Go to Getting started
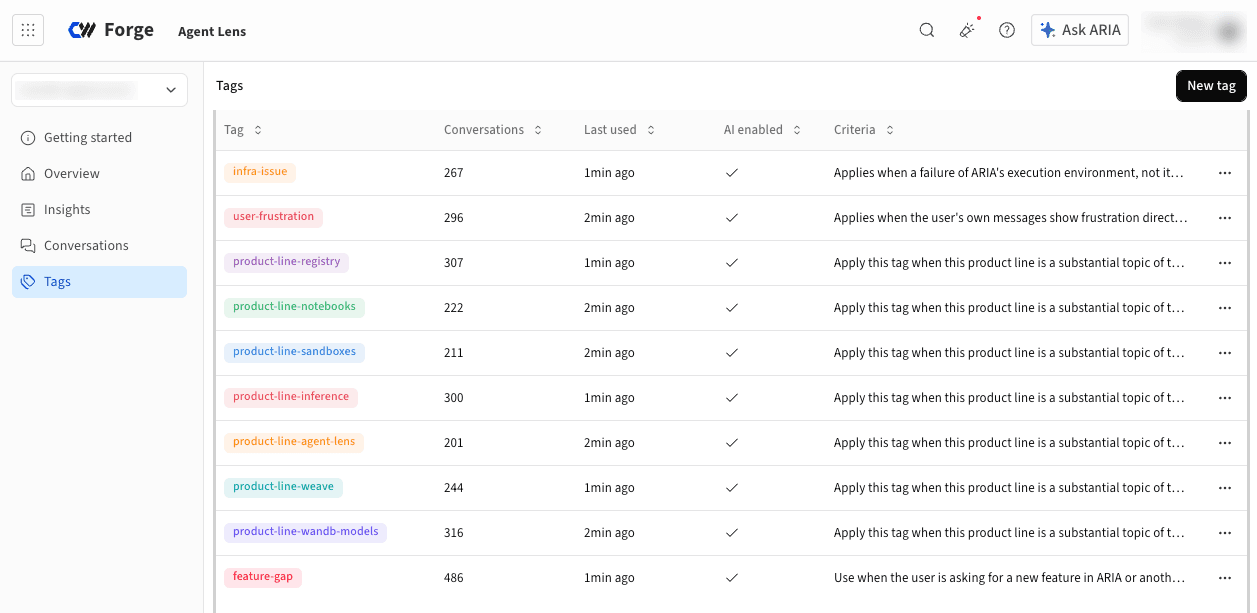The height and width of the screenshot is (613, 1257). (99, 138)
